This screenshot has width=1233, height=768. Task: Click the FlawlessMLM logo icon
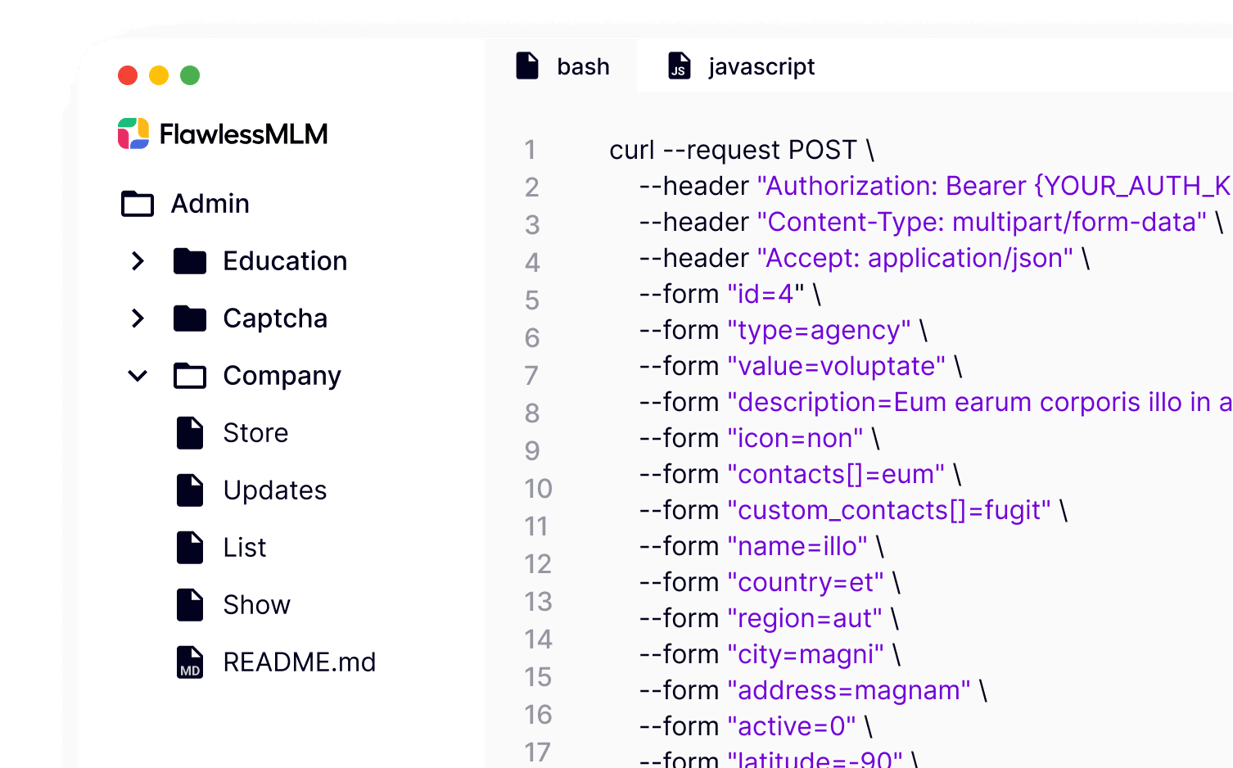(x=133, y=133)
